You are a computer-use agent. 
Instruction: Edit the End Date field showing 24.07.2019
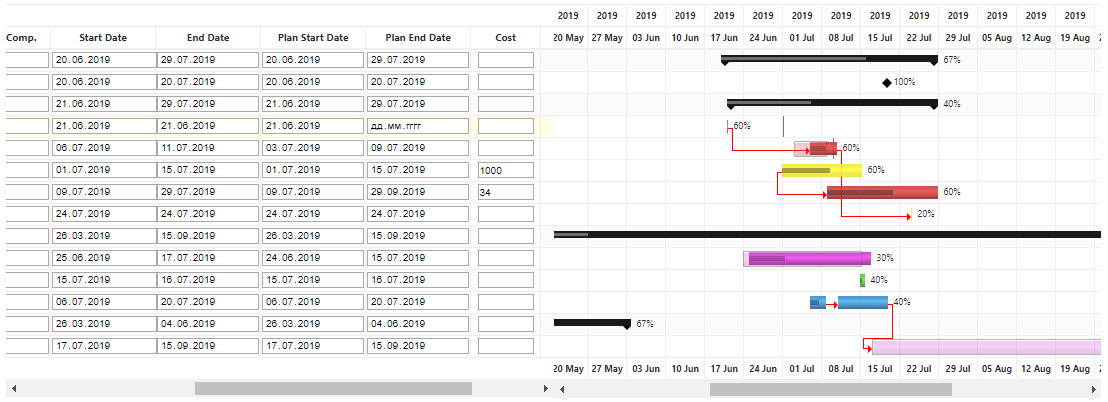coord(208,214)
